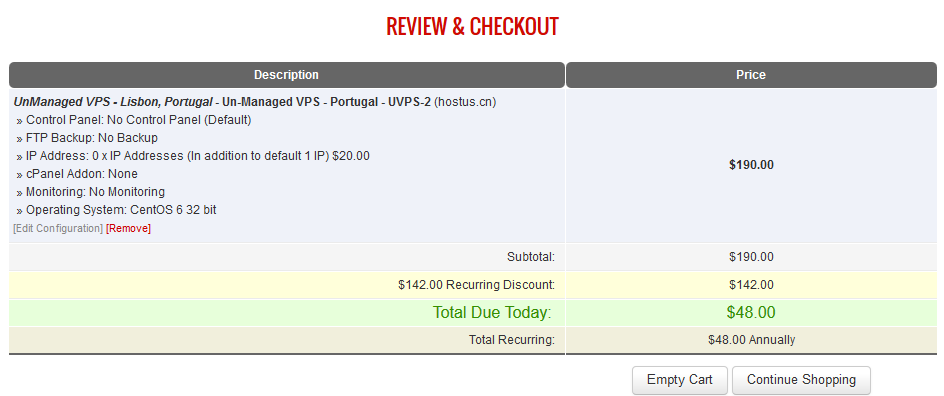Click the Operating System CentOS 6 line

point(117,210)
